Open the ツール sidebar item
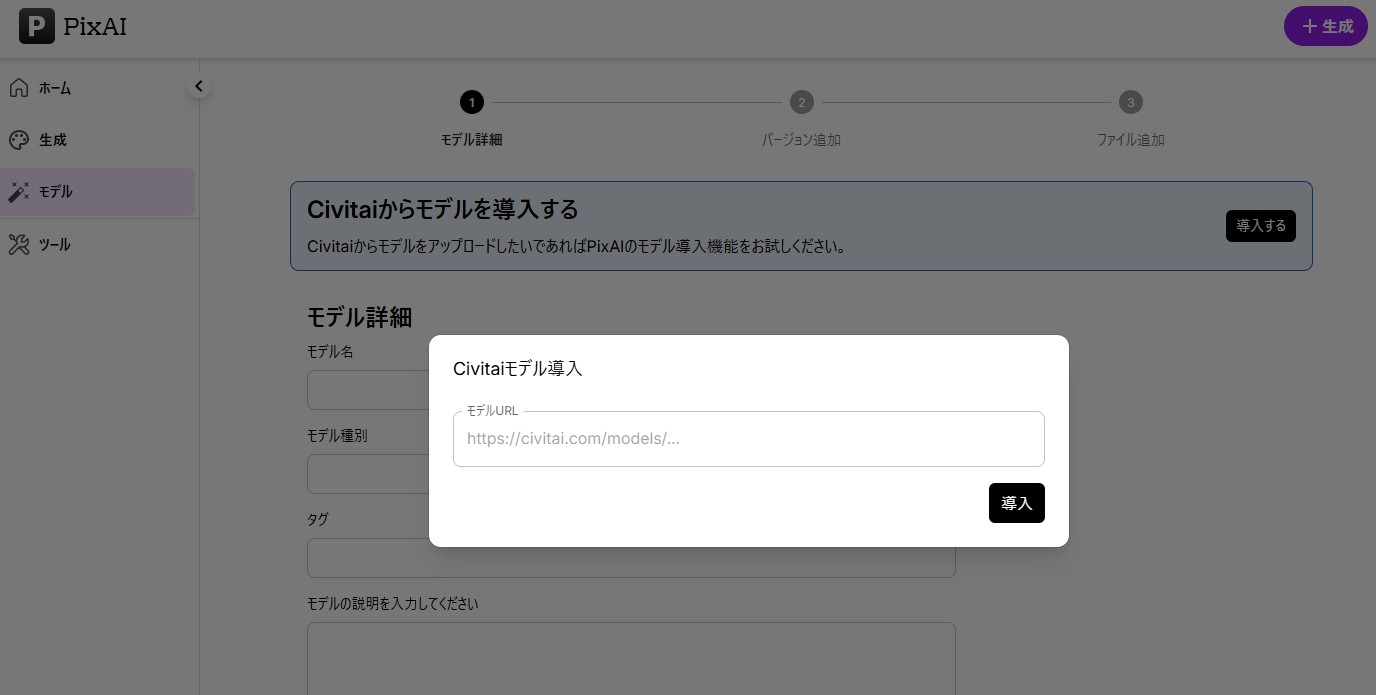The image size is (1376, 695). 97,244
